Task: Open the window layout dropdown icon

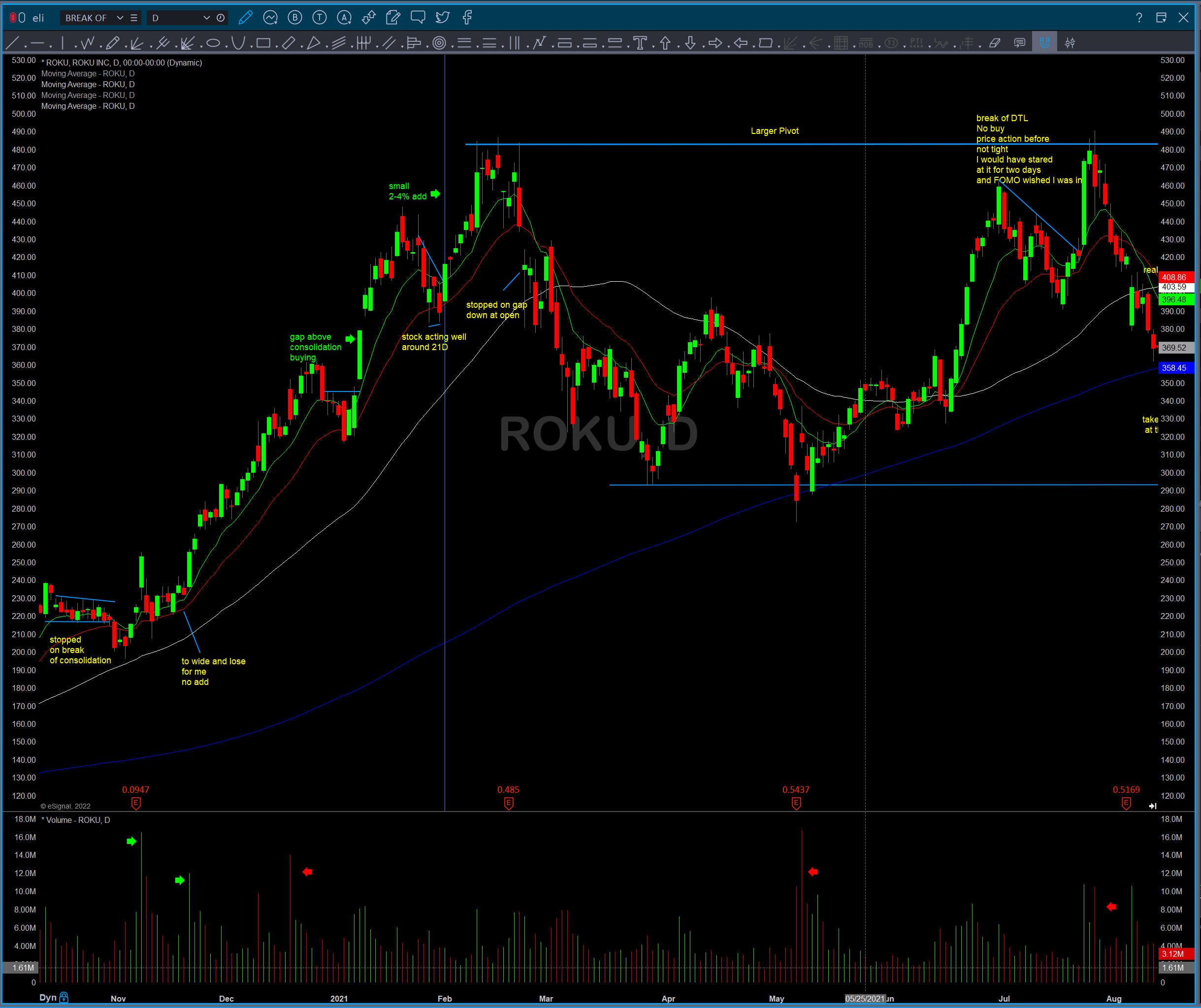Action: (x=1161, y=18)
